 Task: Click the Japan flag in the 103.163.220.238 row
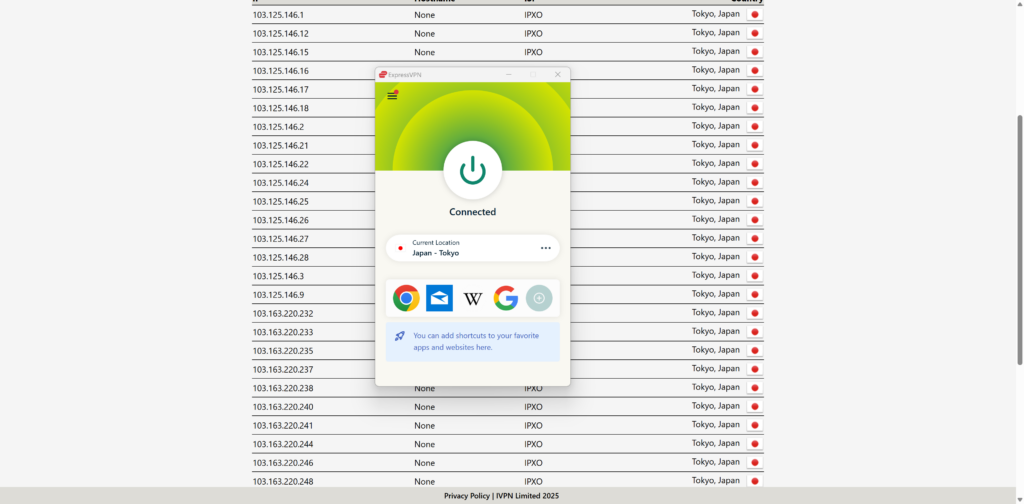tap(755, 388)
